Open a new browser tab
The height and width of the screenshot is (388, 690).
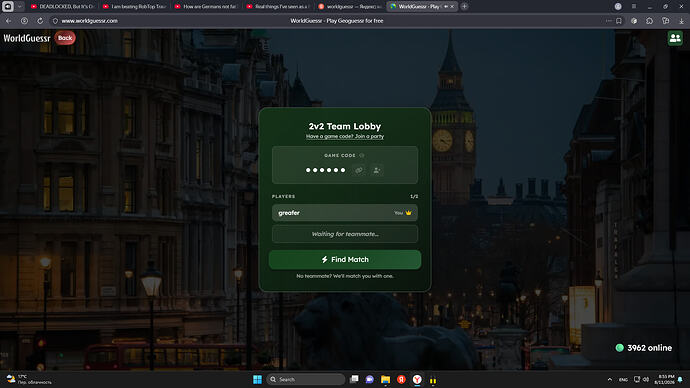(464, 7)
